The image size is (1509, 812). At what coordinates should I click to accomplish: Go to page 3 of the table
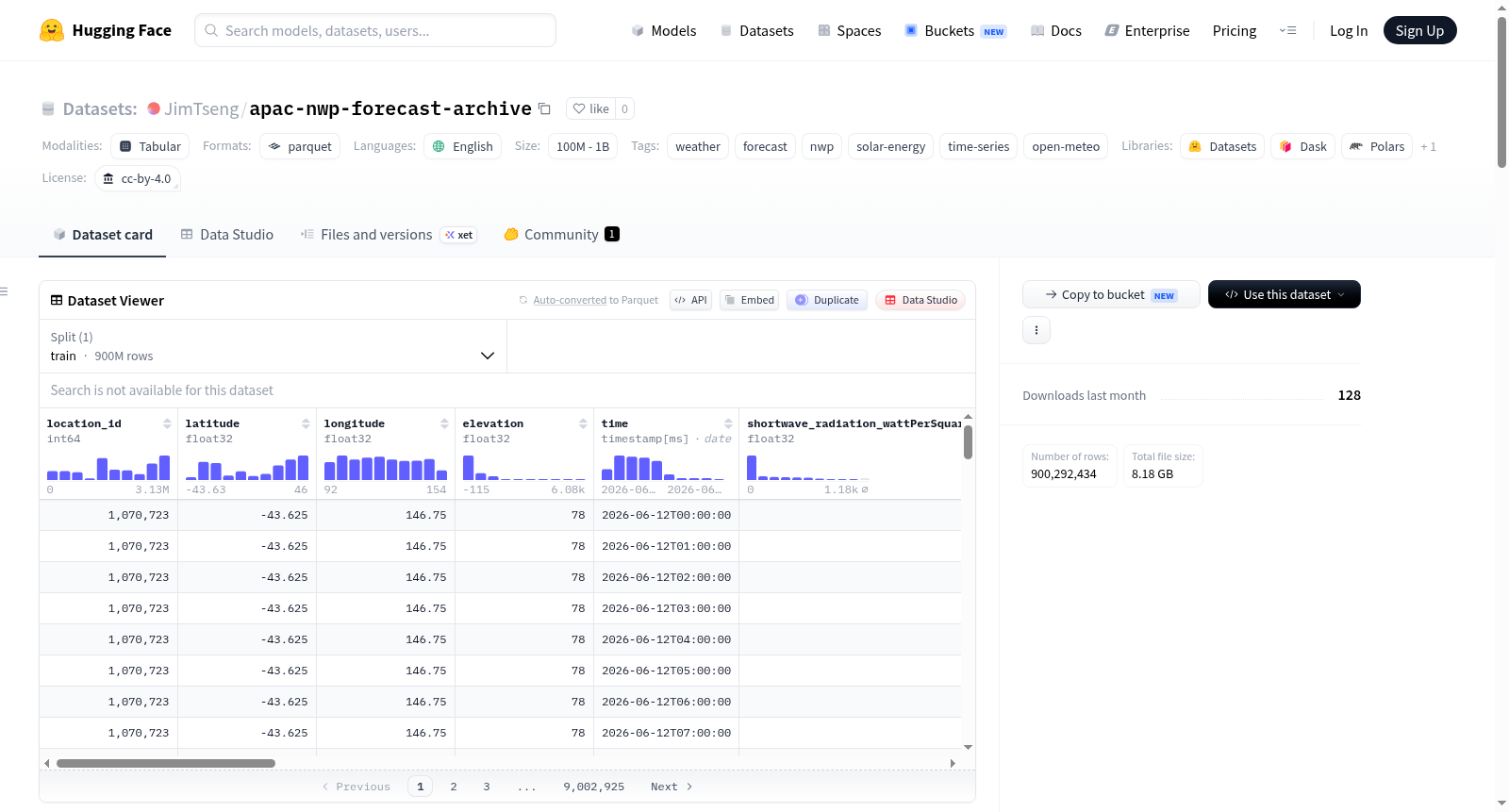487,787
